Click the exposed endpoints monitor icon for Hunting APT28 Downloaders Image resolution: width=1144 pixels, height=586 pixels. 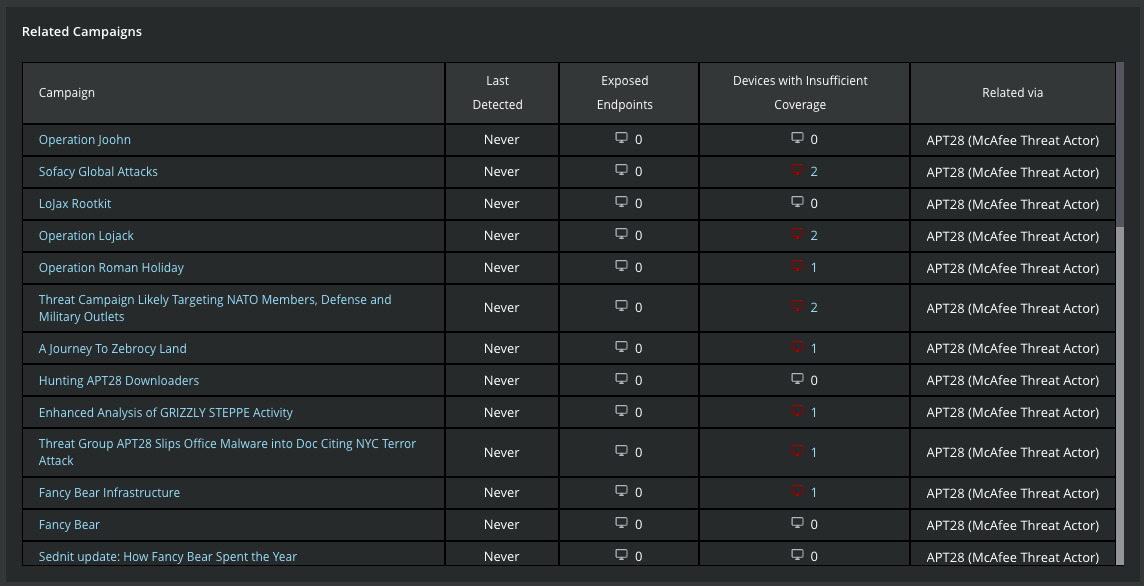pyautogui.click(x=622, y=379)
